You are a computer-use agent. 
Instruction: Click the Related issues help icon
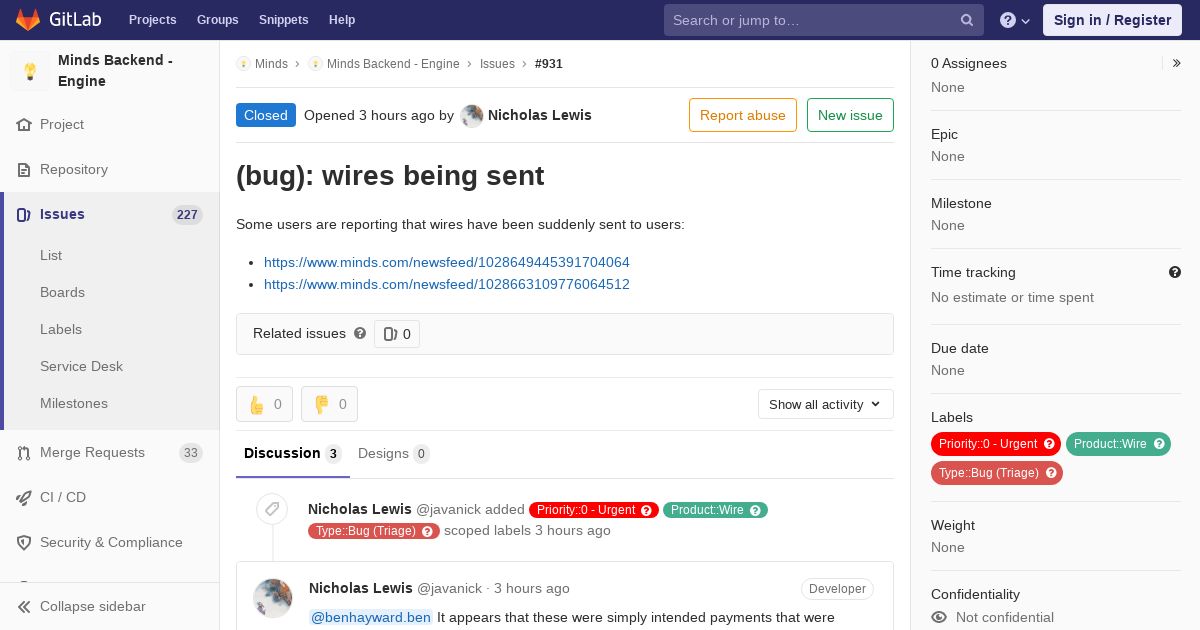360,333
